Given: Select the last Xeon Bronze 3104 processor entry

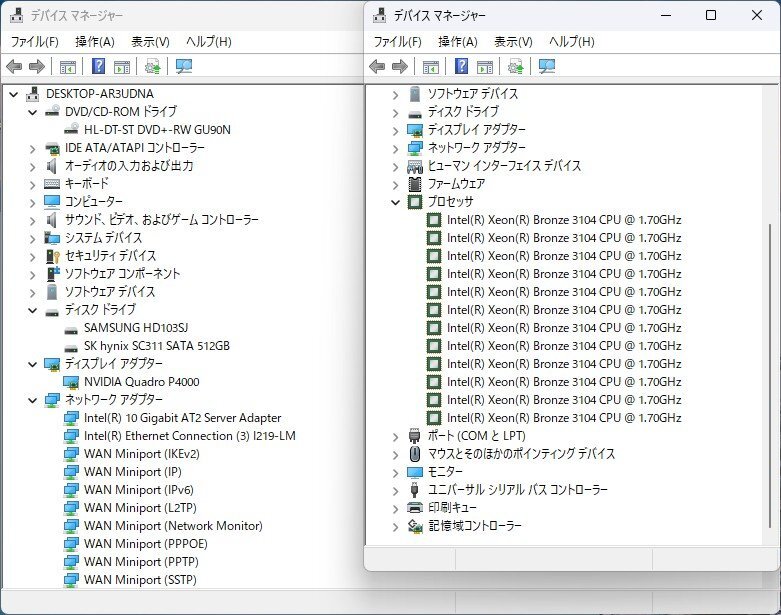Looking at the screenshot, I should coord(564,418).
